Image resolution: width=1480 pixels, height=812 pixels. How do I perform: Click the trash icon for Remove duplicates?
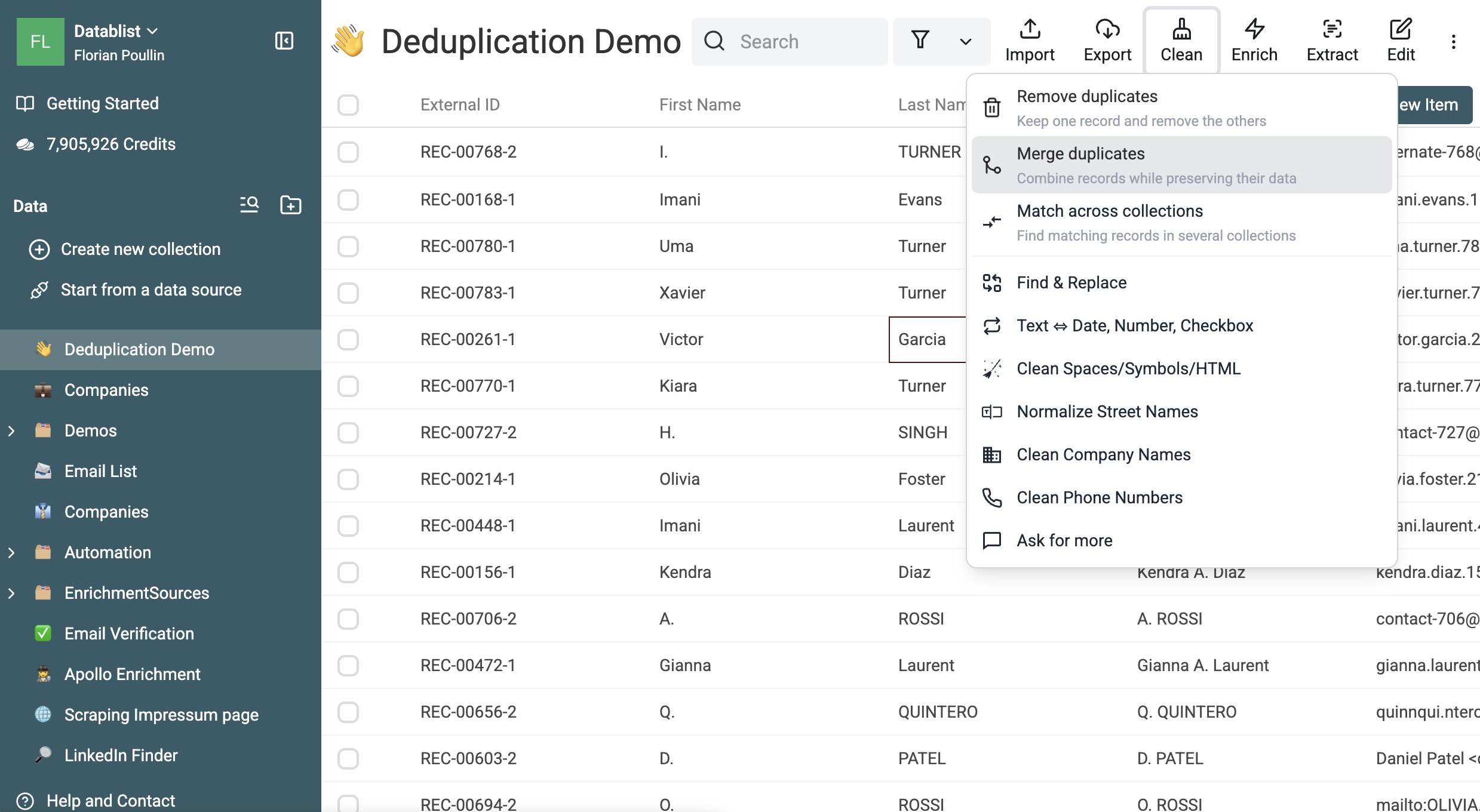(992, 107)
